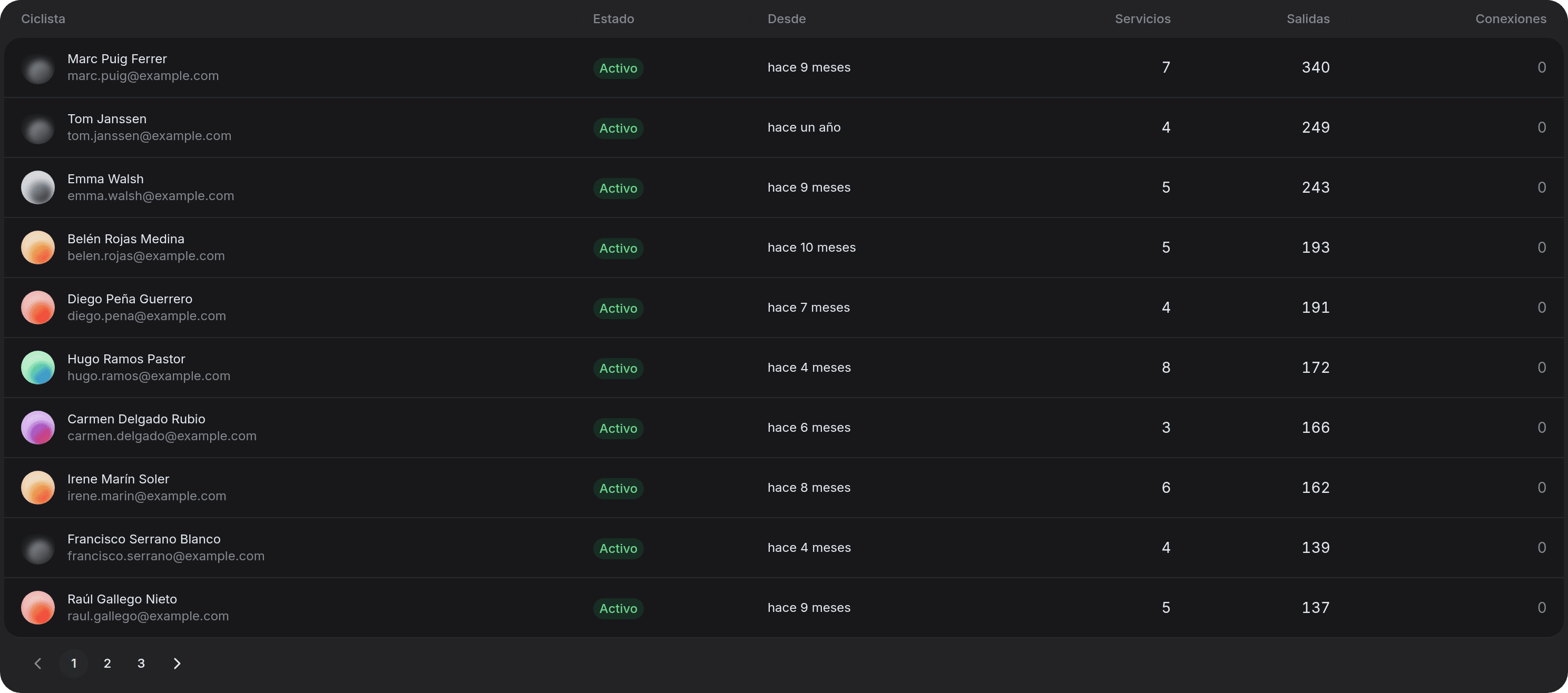Click Marc Puig Ferrer's avatar

click(x=38, y=67)
